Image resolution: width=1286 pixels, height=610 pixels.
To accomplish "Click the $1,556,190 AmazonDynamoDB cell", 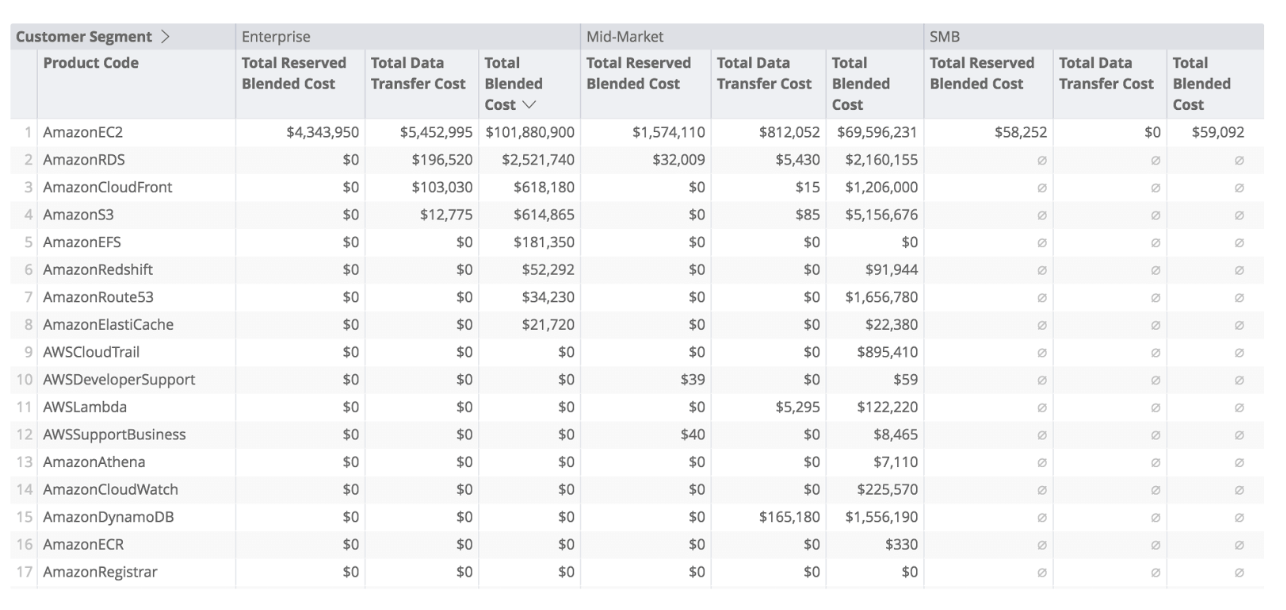I will (881, 517).
